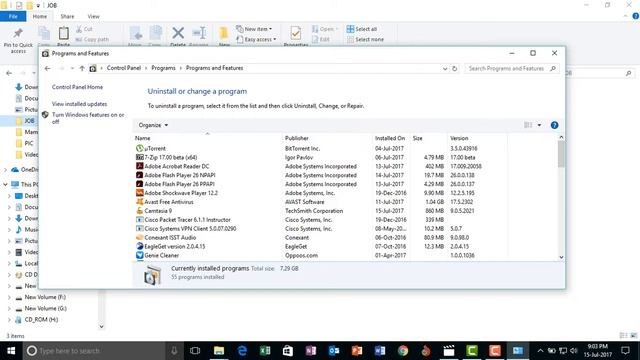Open the File tab in Explorer
Viewport: 640px width, 360px height.
[13, 16]
